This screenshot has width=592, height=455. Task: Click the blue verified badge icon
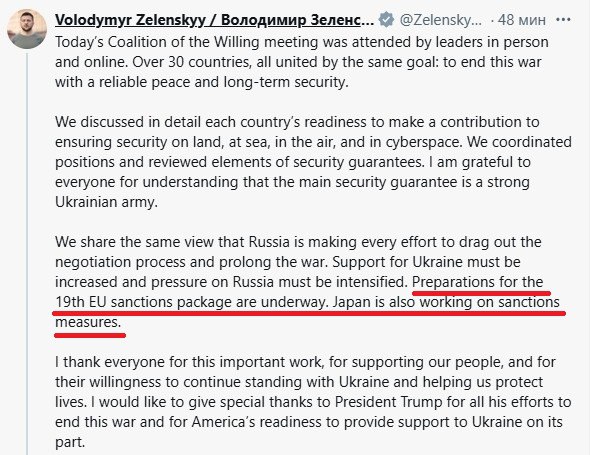pyautogui.click(x=386, y=19)
